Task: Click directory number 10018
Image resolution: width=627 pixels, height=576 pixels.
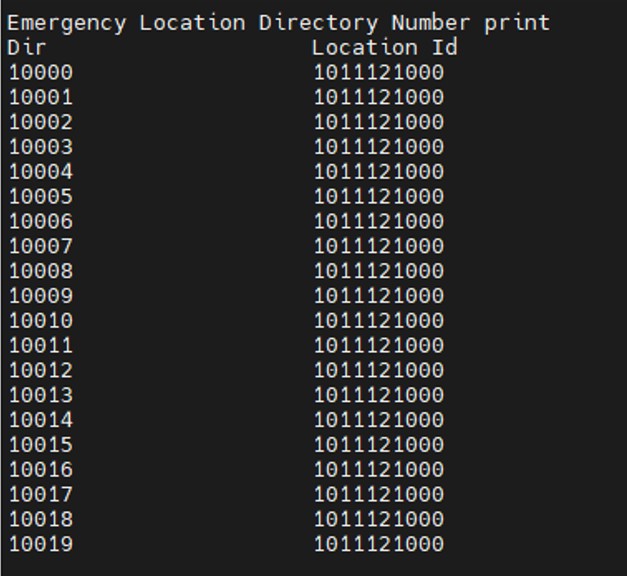Action: pyautogui.click(x=41, y=519)
